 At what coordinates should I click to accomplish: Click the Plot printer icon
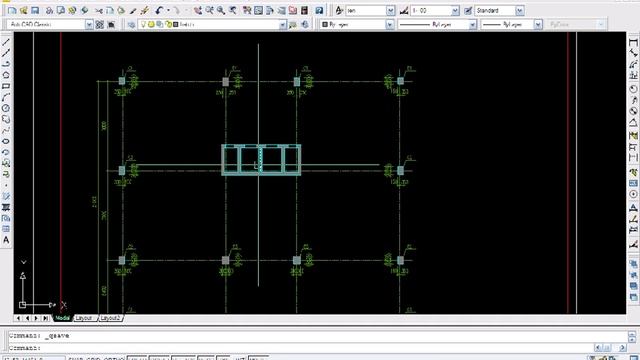pyautogui.click(x=49, y=11)
